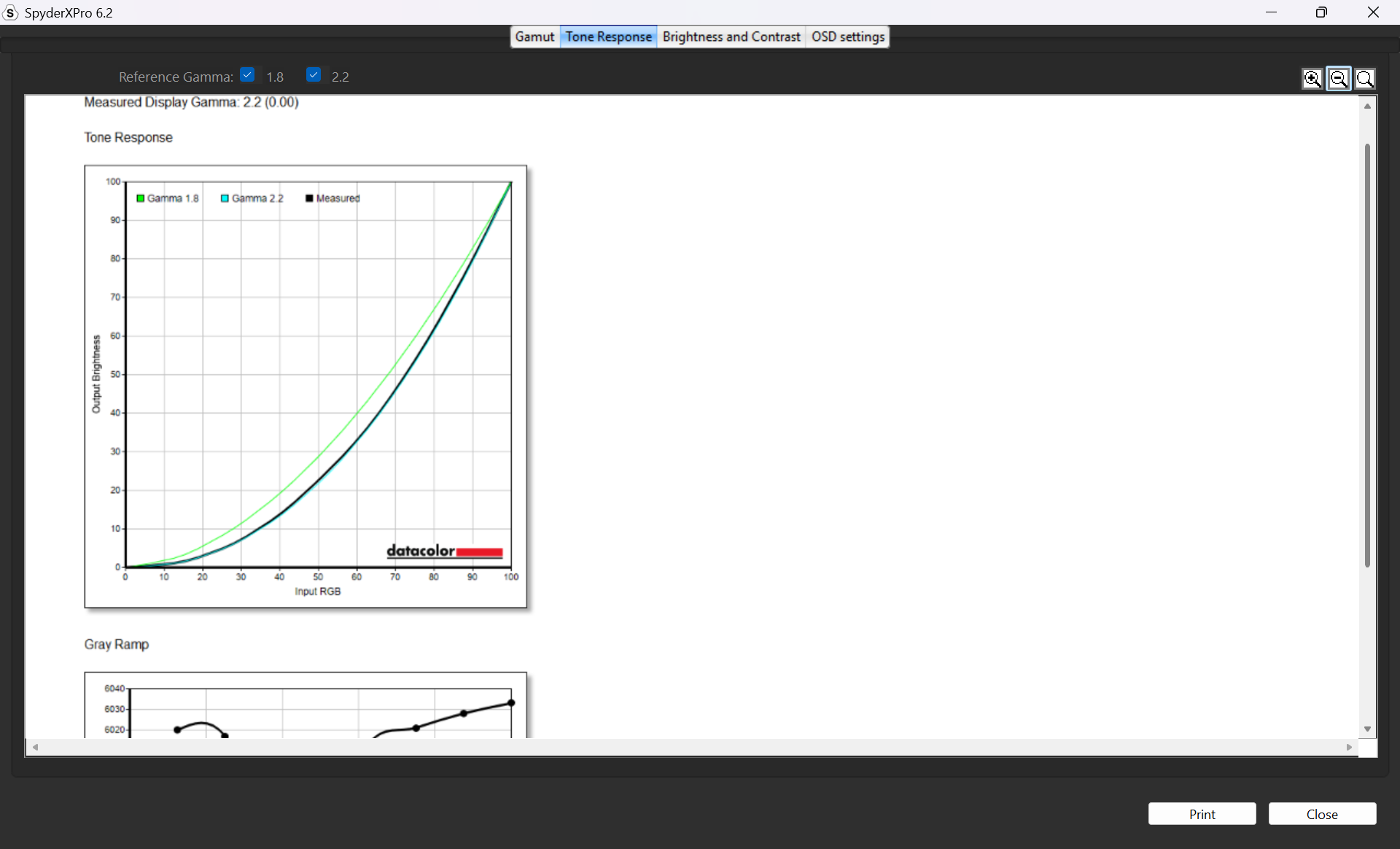Click the horizontal scrollbar left arrow
The width and height of the screenshot is (1400, 849).
coord(35,747)
